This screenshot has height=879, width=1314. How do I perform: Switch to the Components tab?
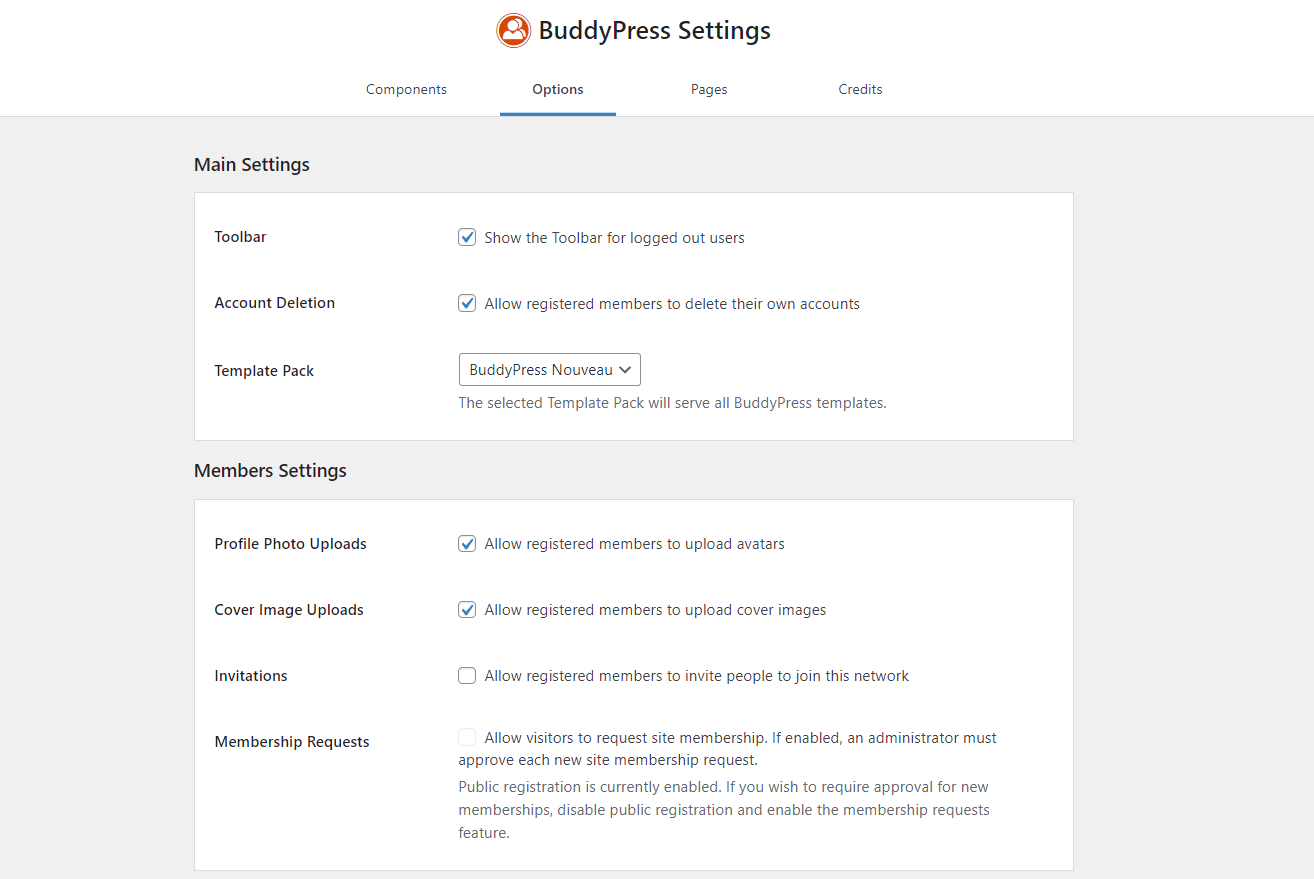[406, 89]
